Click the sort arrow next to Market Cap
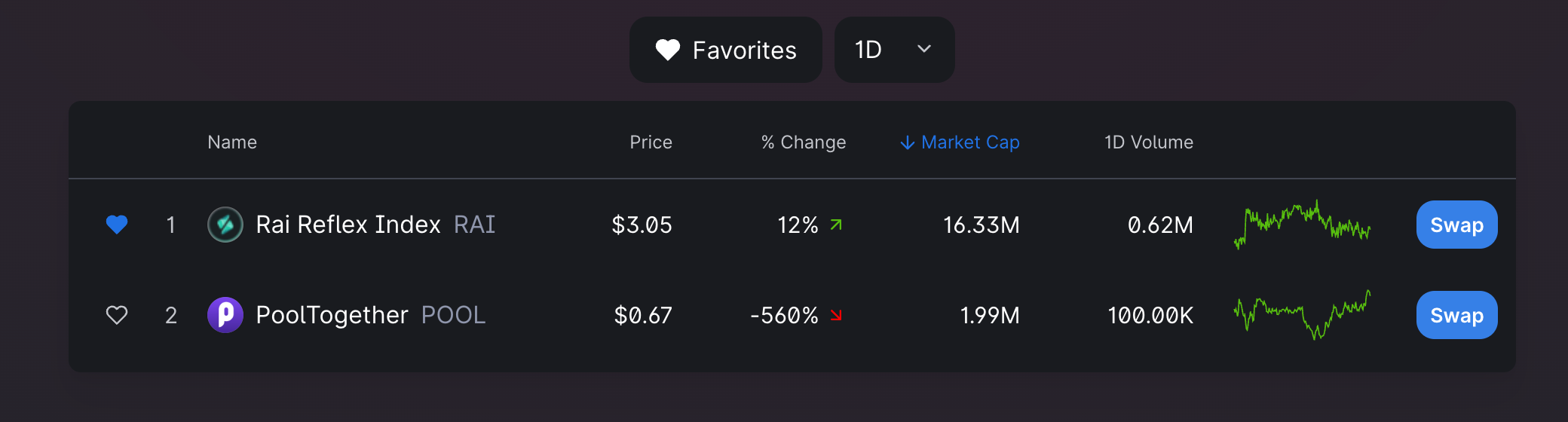This screenshot has width=1568, height=422. (908, 142)
